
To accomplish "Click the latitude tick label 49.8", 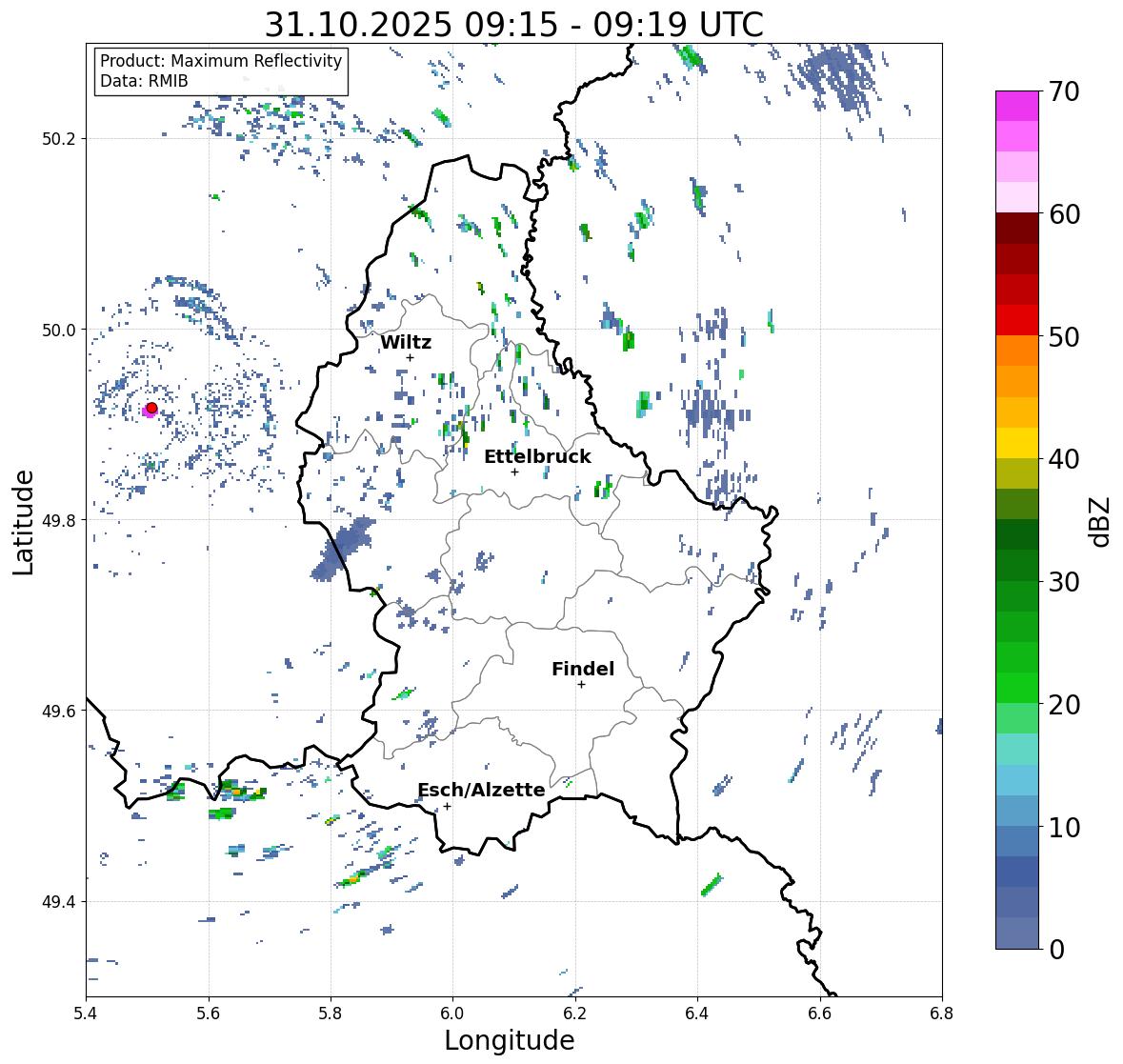I will 59,520.
